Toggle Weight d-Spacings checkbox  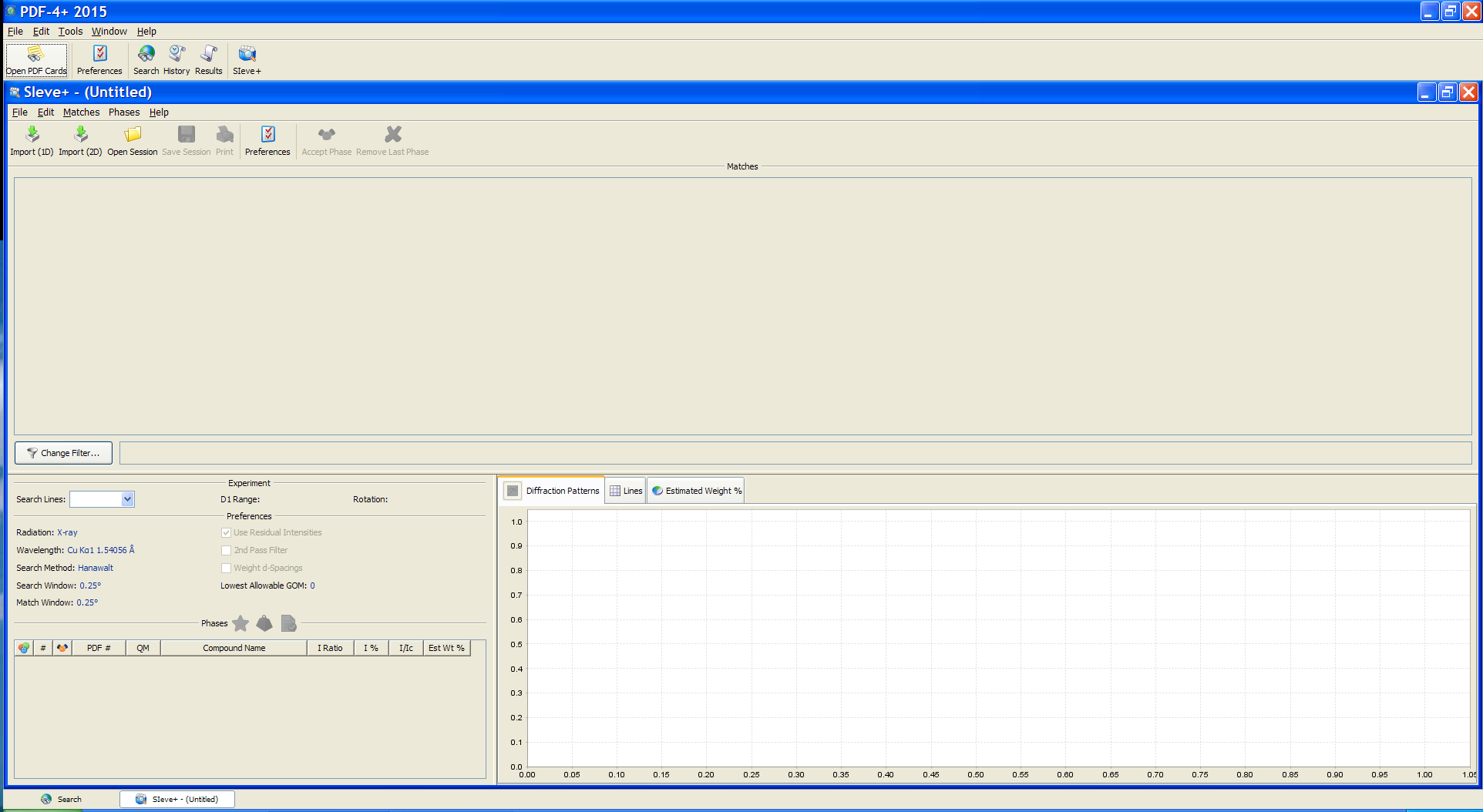click(x=226, y=568)
